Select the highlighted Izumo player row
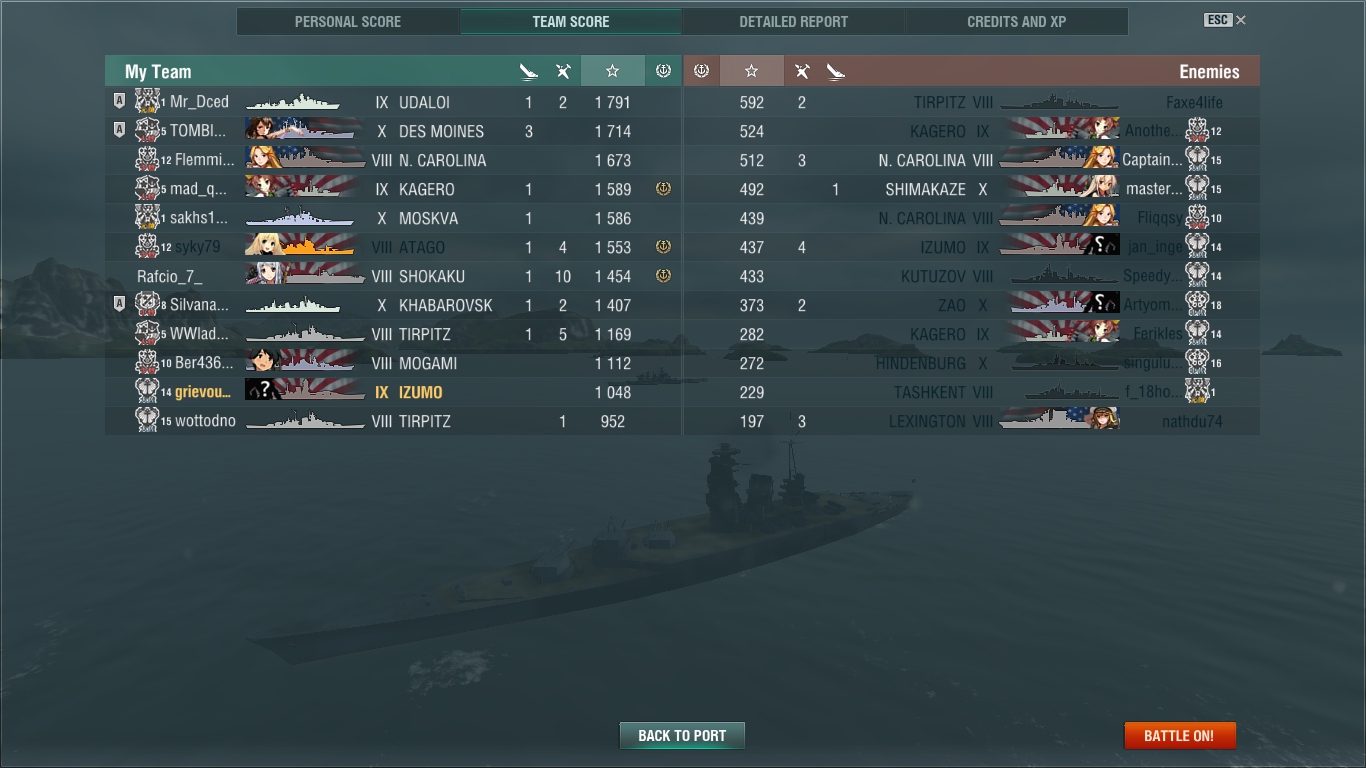Image resolution: width=1366 pixels, height=768 pixels. [x=393, y=392]
